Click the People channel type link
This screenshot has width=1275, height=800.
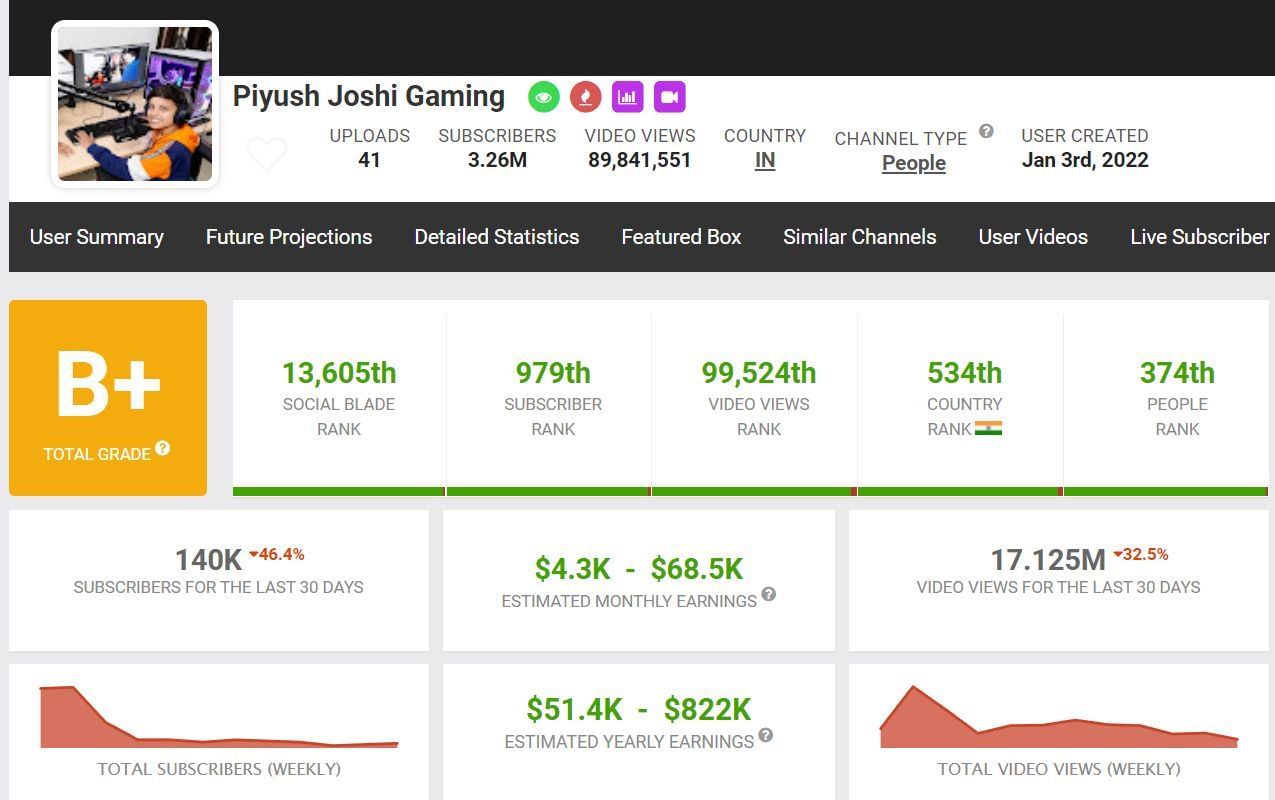(x=914, y=163)
